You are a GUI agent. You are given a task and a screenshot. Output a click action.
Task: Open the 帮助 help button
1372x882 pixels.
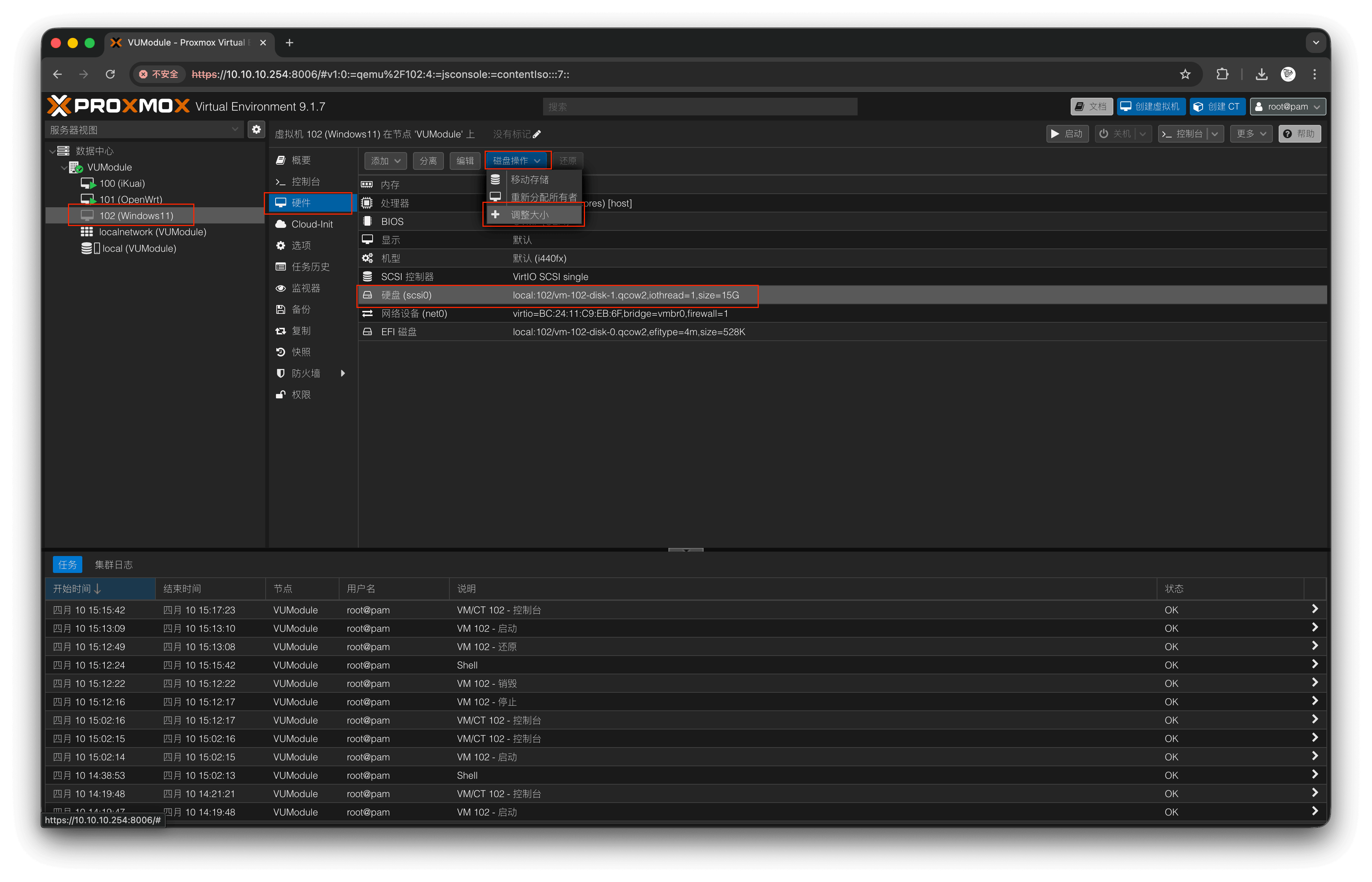(1300, 133)
